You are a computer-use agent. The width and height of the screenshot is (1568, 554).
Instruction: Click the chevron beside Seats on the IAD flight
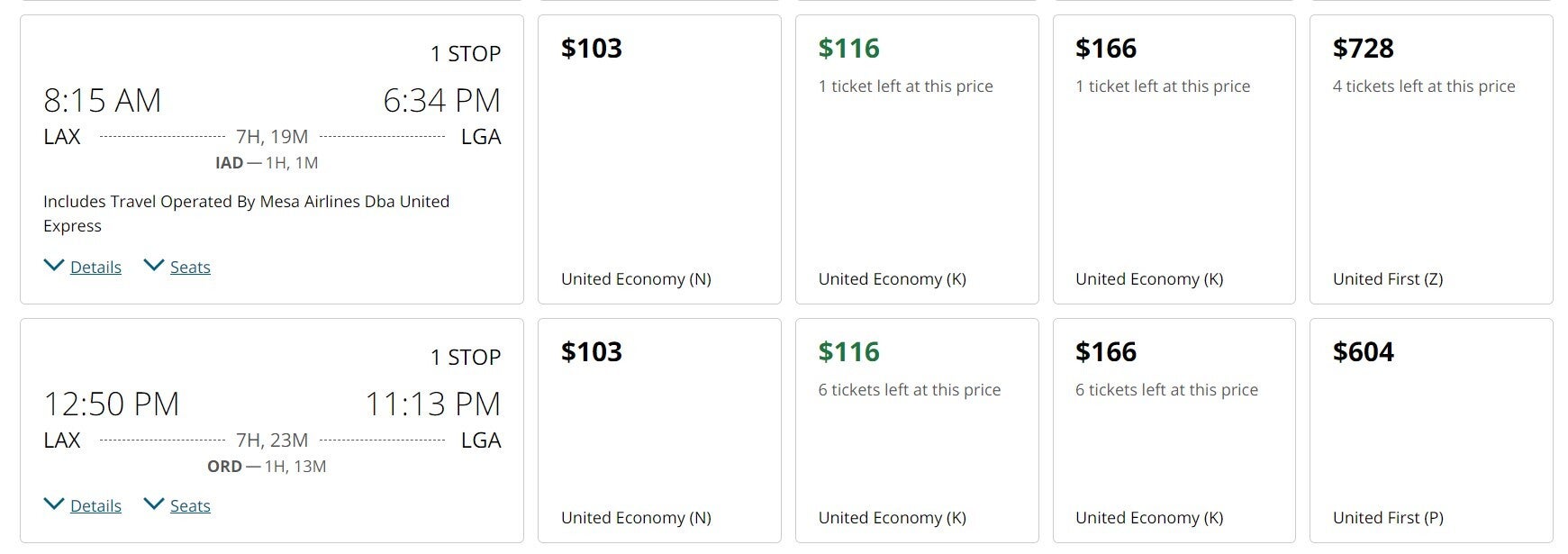tap(154, 265)
